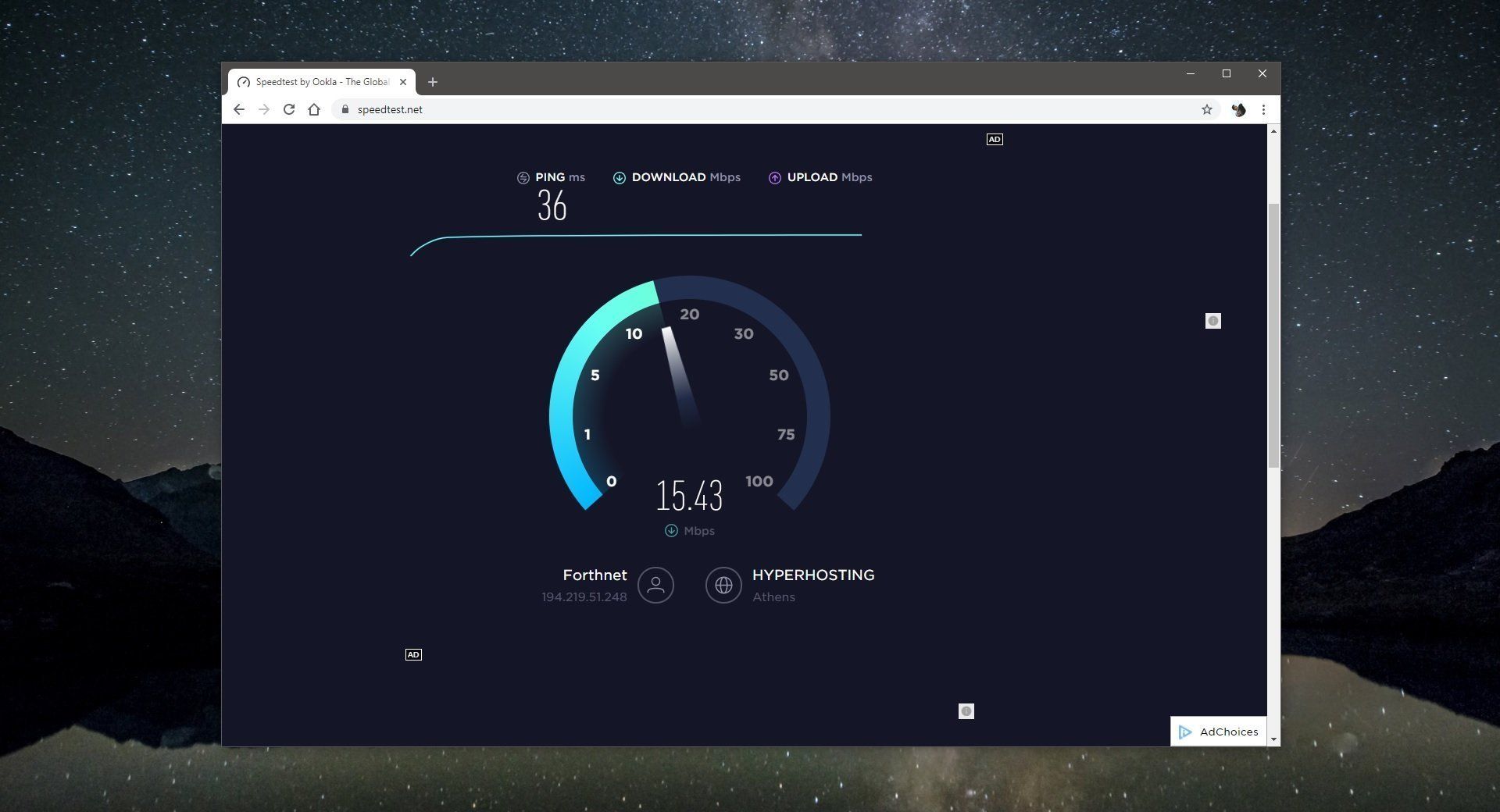Bookmark the page with the star icon
1500x812 pixels.
tap(1208, 109)
